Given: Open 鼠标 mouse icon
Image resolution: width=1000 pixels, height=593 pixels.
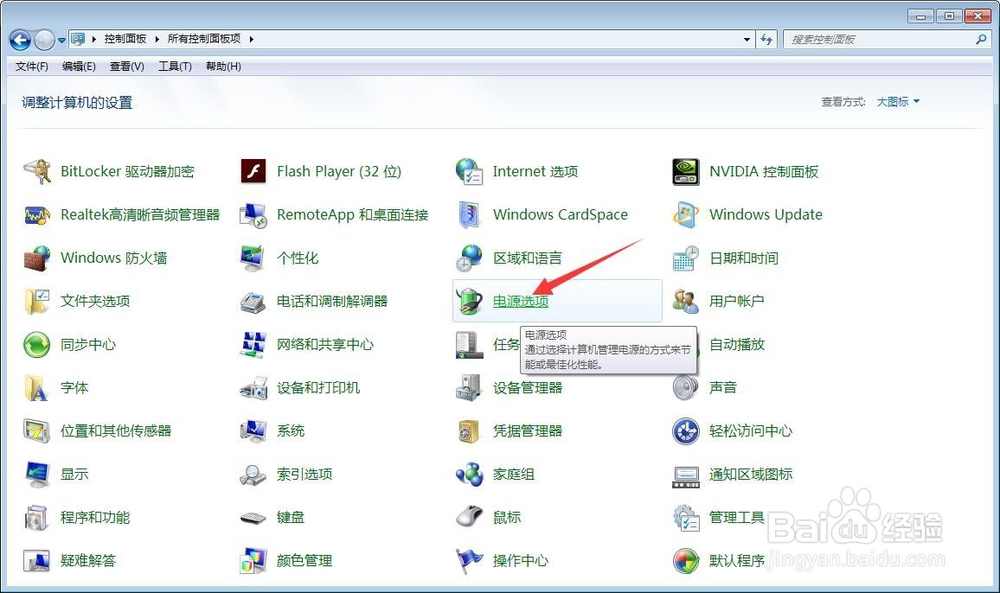Looking at the screenshot, I should coord(469,517).
